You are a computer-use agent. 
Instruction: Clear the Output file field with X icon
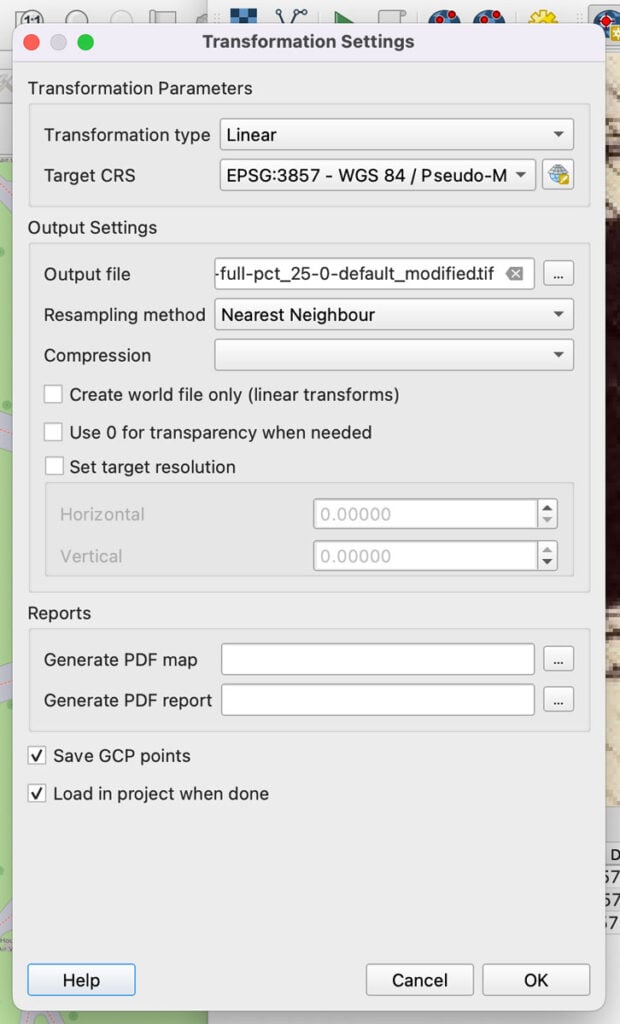pyautogui.click(x=515, y=274)
